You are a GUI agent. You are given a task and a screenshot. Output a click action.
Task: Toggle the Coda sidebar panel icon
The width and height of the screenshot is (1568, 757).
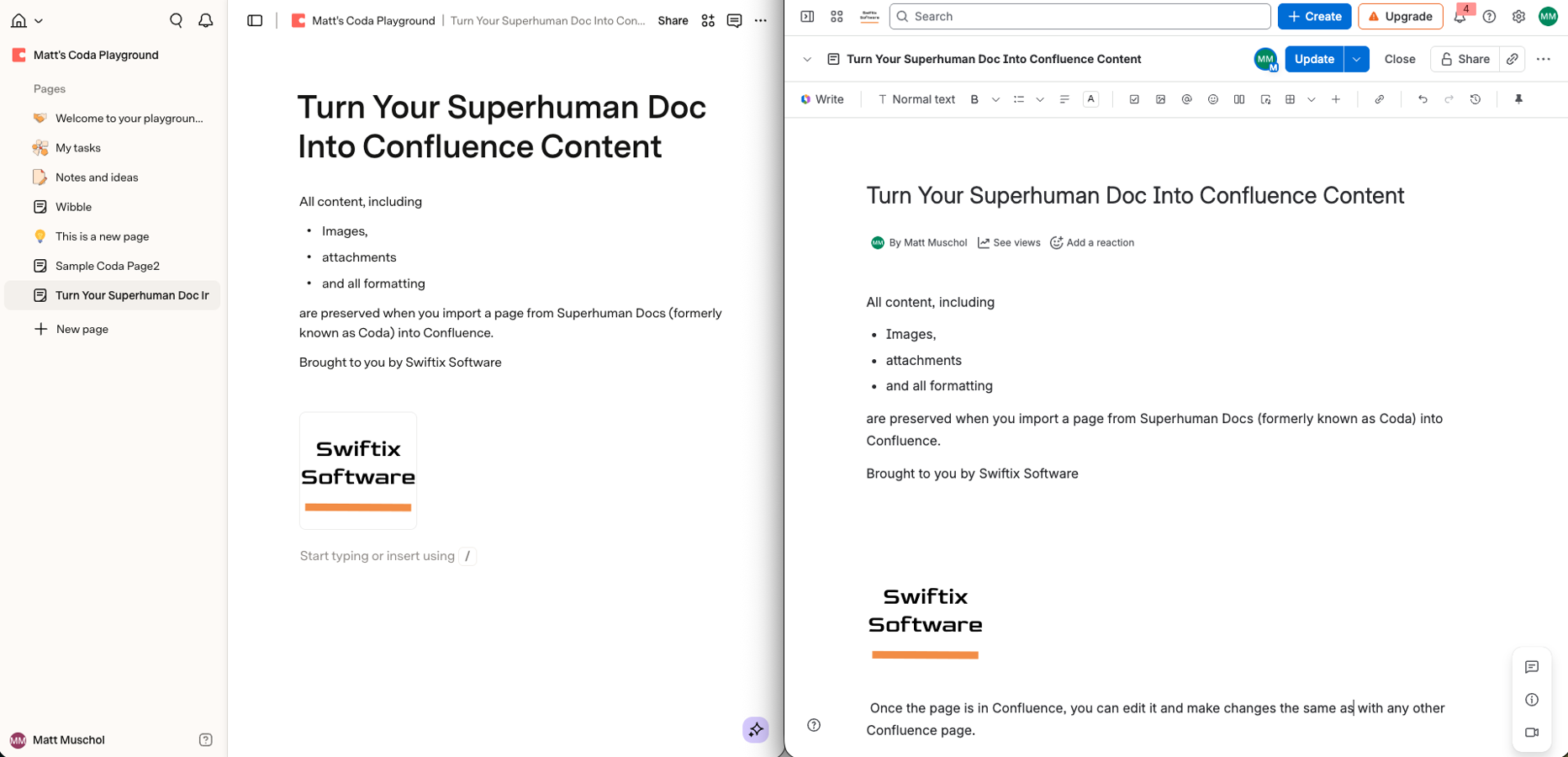pos(255,20)
